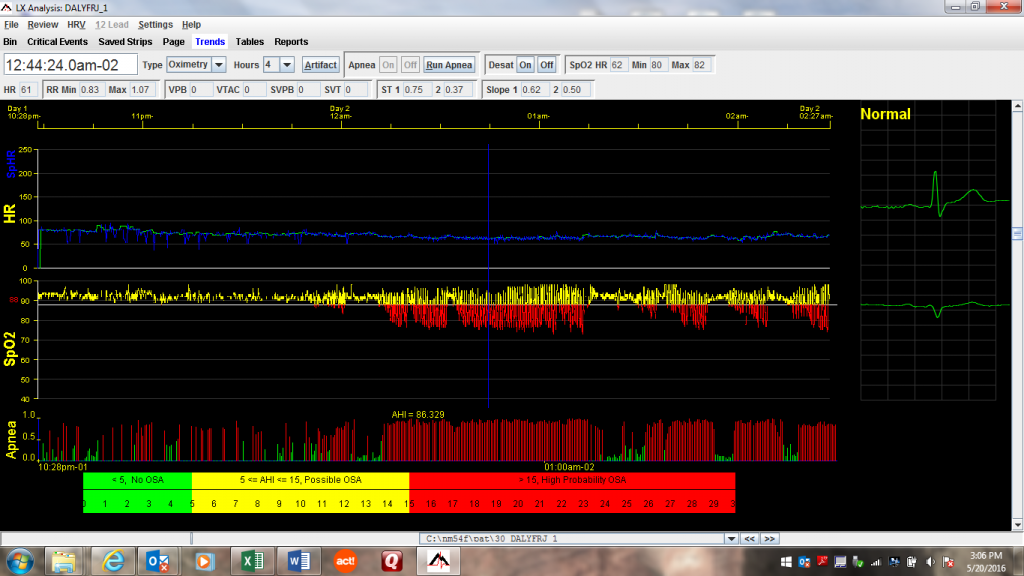Click the yellow Possible OSA scale section
Viewport: 1024px width, 576px height.
(x=300, y=492)
